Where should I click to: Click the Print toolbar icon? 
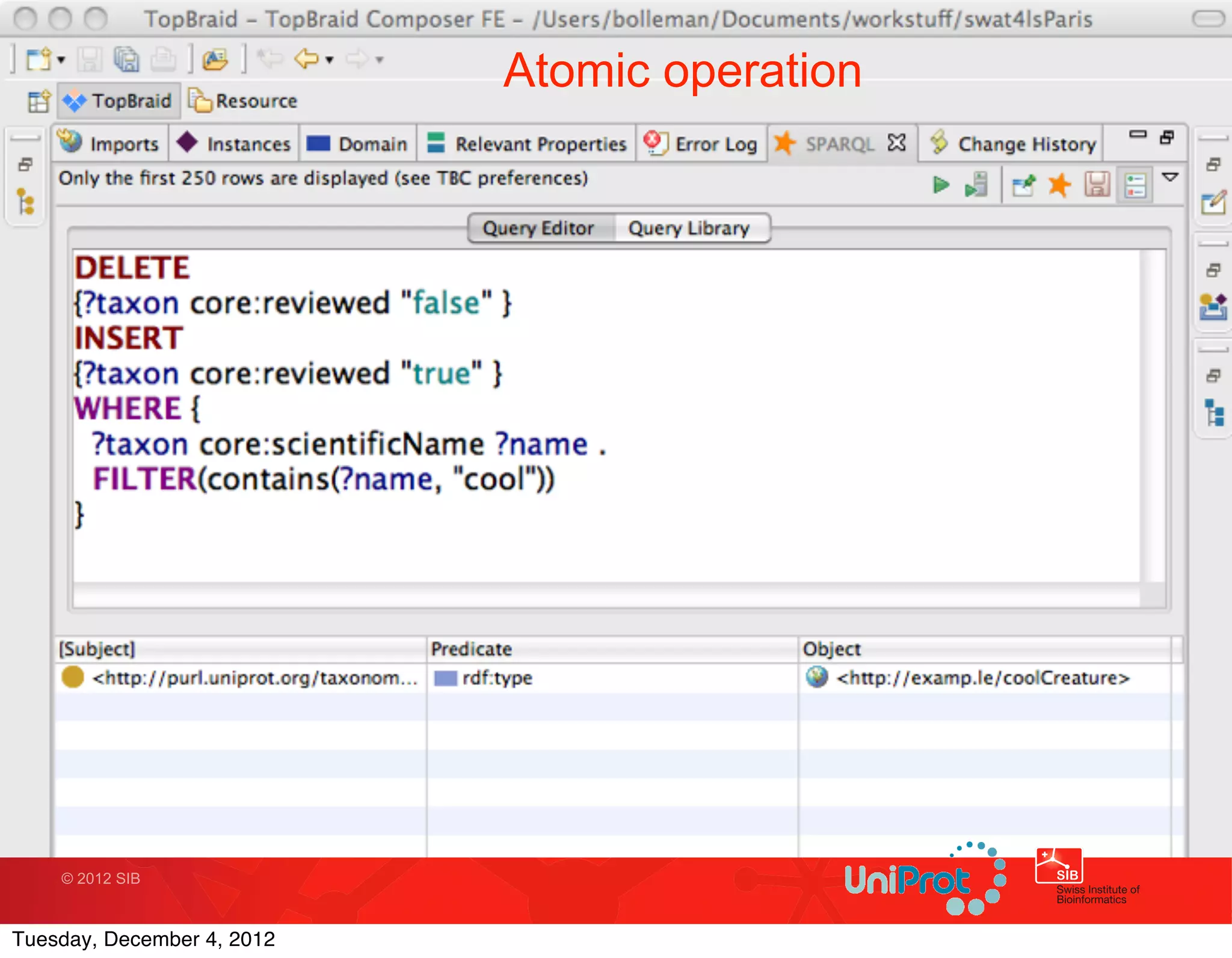163,59
